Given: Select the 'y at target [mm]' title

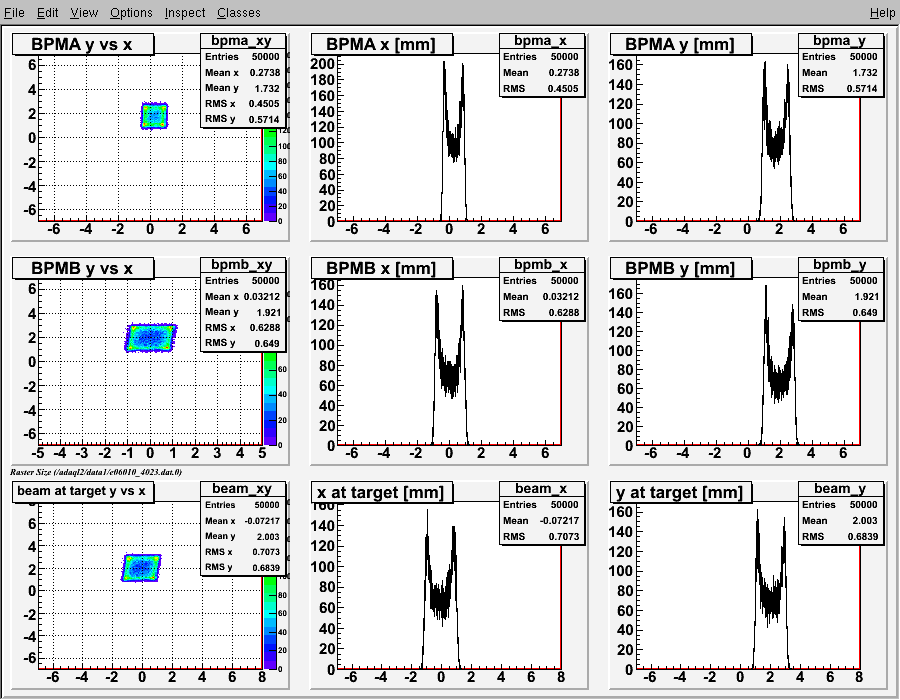Looking at the screenshot, I should point(680,492).
